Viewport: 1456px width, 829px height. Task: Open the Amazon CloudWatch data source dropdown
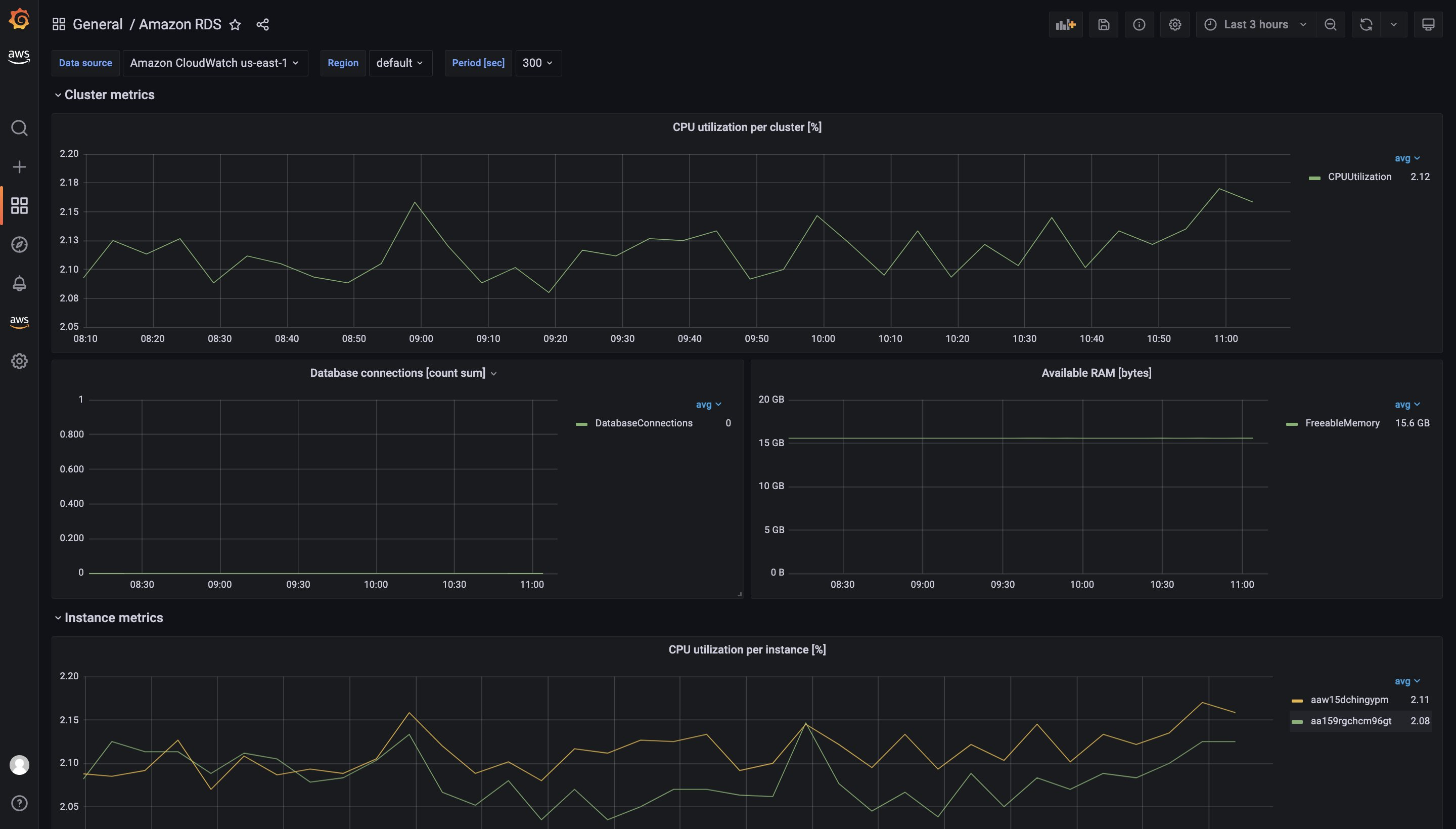click(215, 63)
